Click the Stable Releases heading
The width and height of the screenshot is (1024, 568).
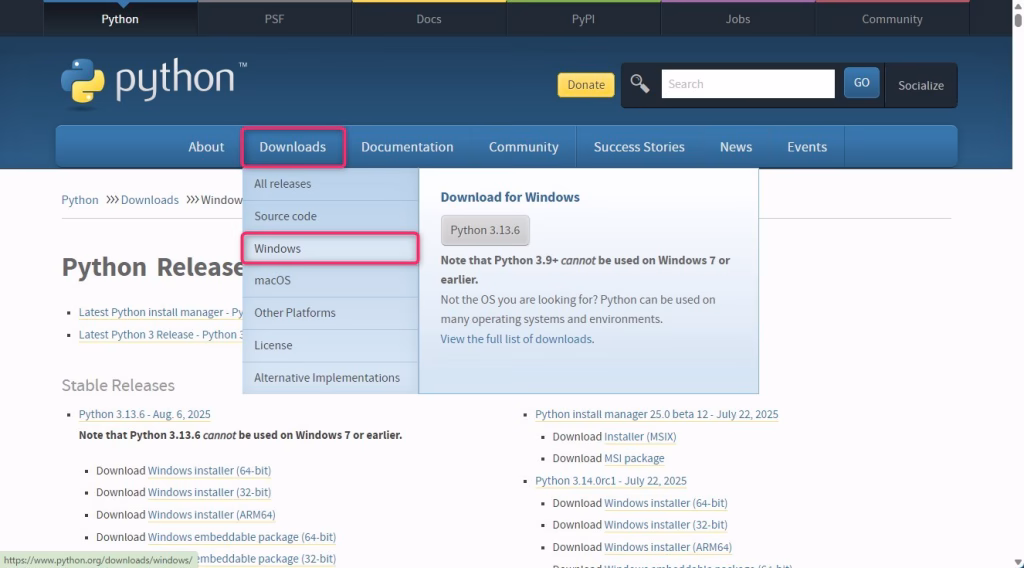click(x=118, y=385)
